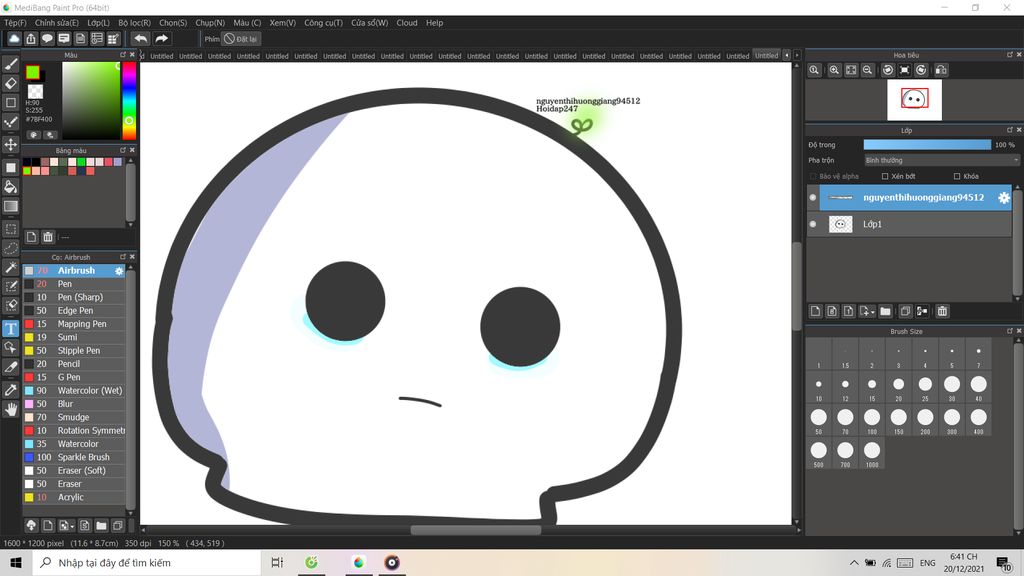Open the Pha trộn blend mode dropdown
The image size is (1024, 576).
(940, 160)
